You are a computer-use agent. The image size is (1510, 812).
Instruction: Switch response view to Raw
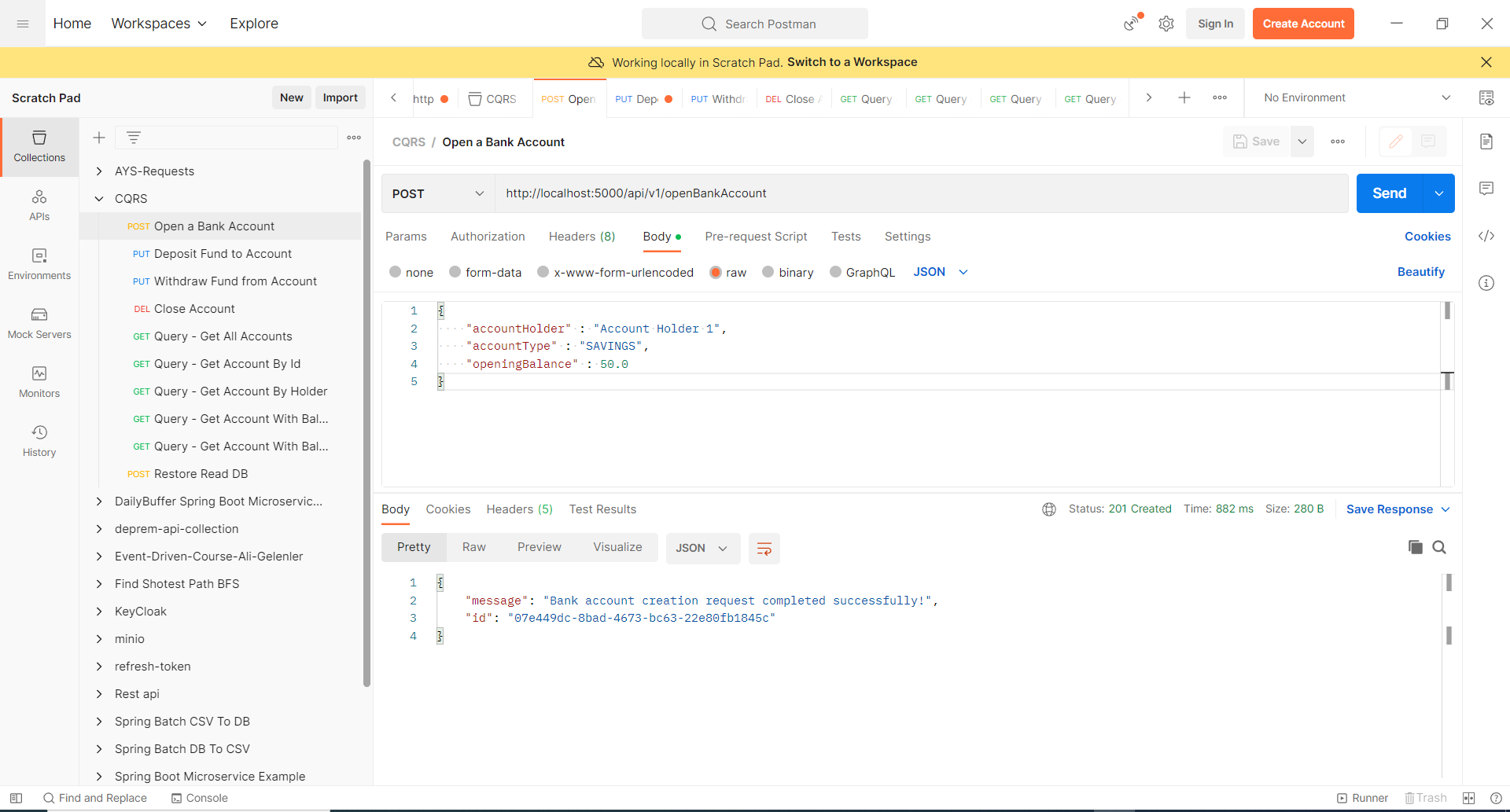474,547
